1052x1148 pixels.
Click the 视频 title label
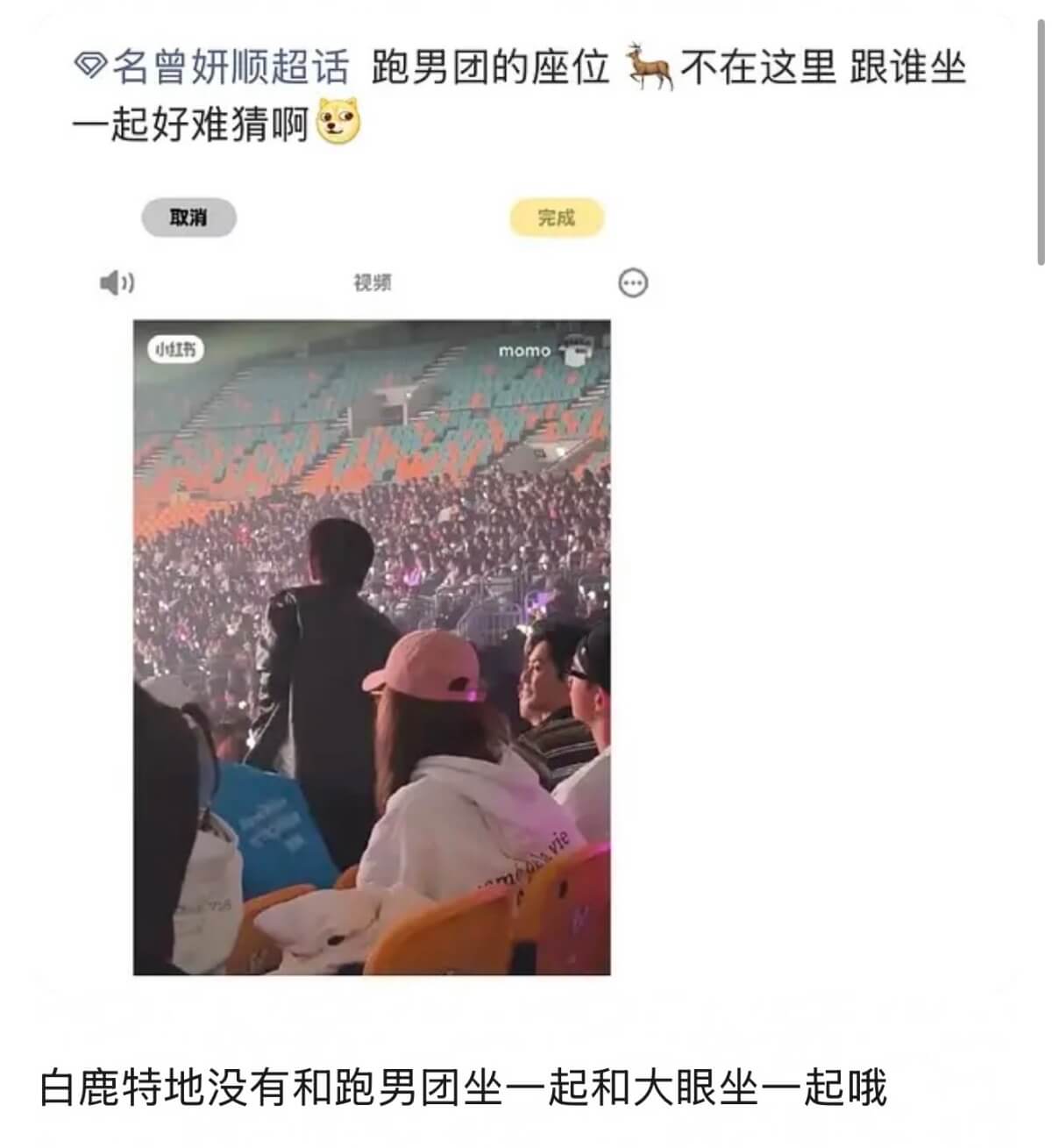[373, 283]
